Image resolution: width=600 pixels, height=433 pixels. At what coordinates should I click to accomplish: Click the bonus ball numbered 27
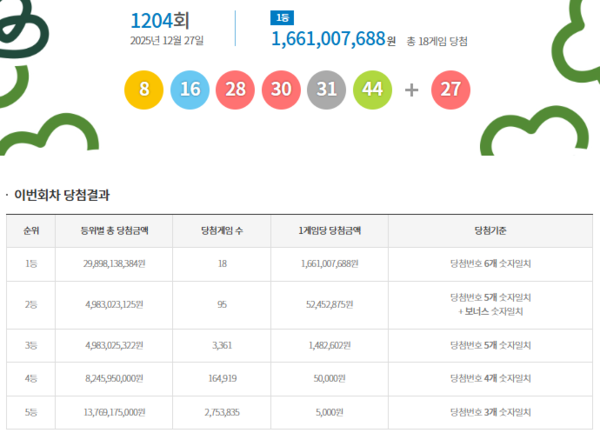point(451,90)
